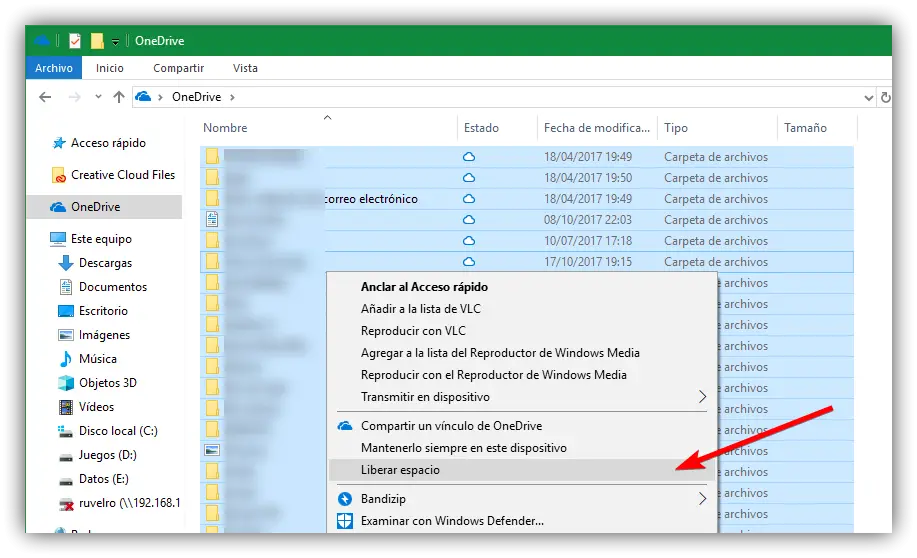Click the Objetos 3D cube icon
The image size is (917, 558).
click(x=66, y=383)
